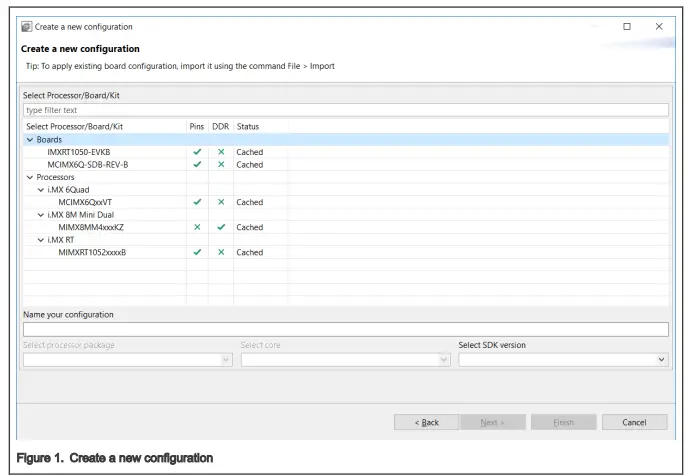
Task: Click DDR cross for MIMXRT1052xxxxB
Action: [x=221, y=252]
